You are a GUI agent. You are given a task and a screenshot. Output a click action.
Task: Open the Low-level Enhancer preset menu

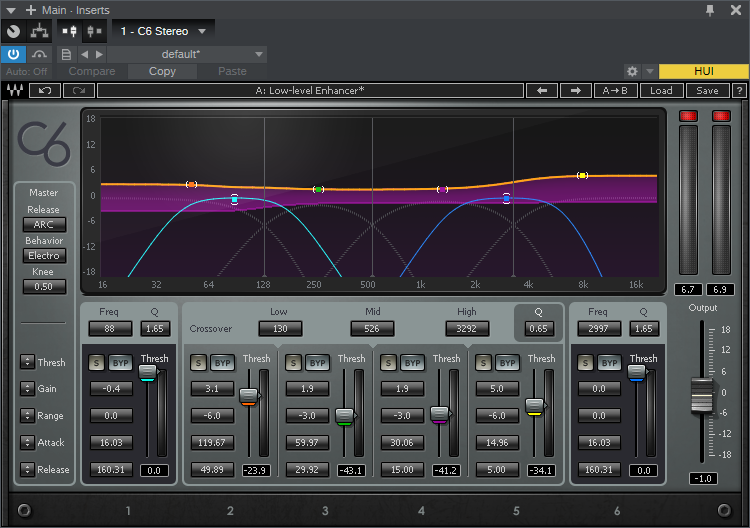pyautogui.click(x=310, y=90)
